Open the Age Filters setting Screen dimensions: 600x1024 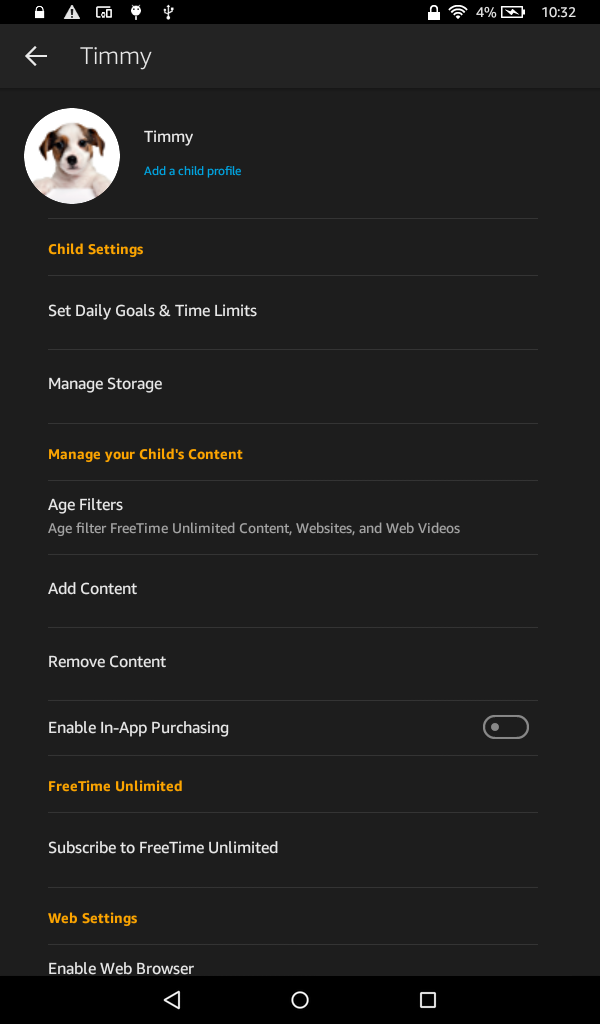click(86, 505)
